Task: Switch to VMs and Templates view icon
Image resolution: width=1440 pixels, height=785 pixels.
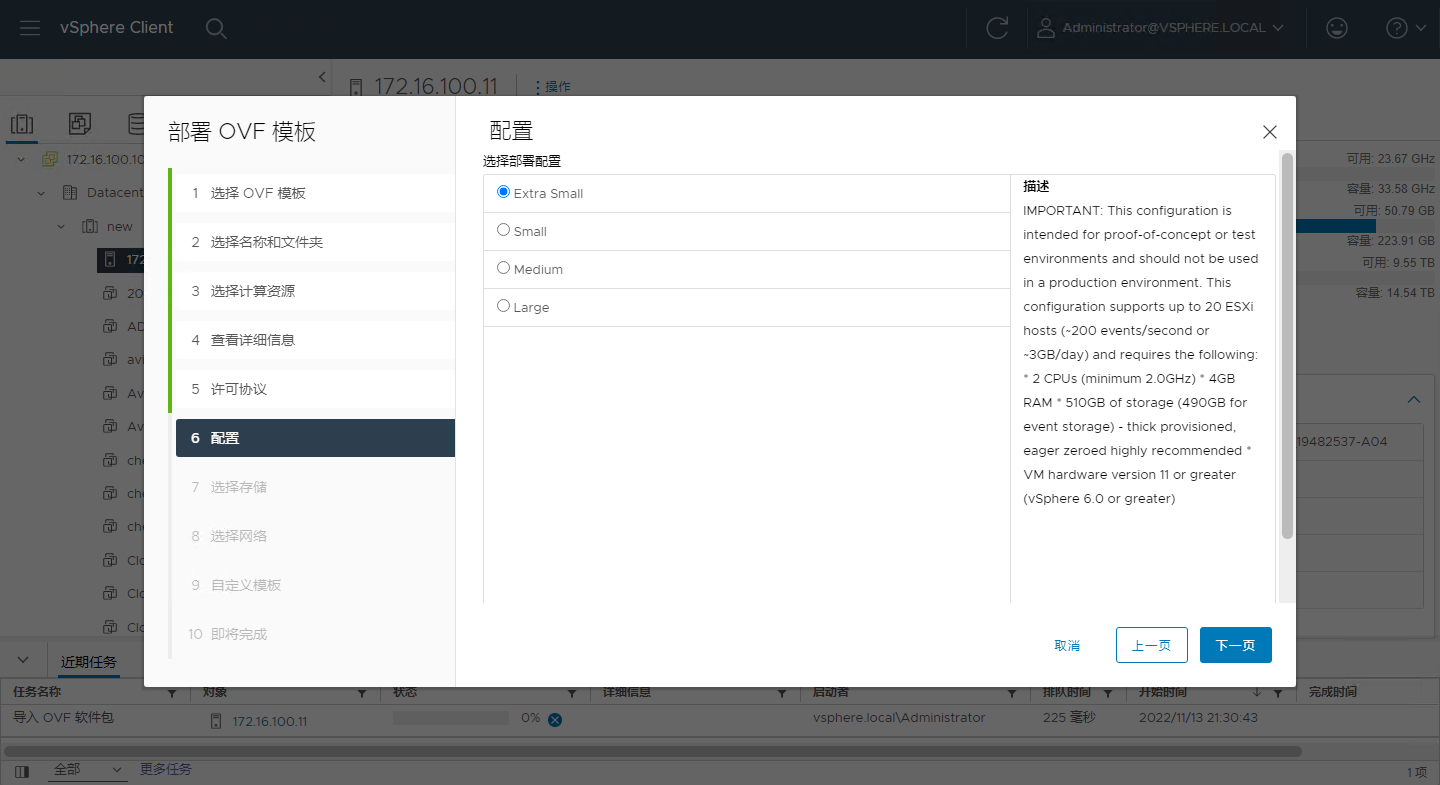Action: point(80,124)
